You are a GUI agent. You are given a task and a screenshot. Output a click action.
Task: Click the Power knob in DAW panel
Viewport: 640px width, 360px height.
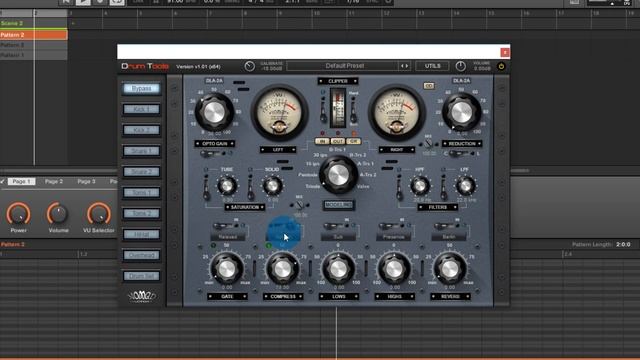[x=18, y=214]
